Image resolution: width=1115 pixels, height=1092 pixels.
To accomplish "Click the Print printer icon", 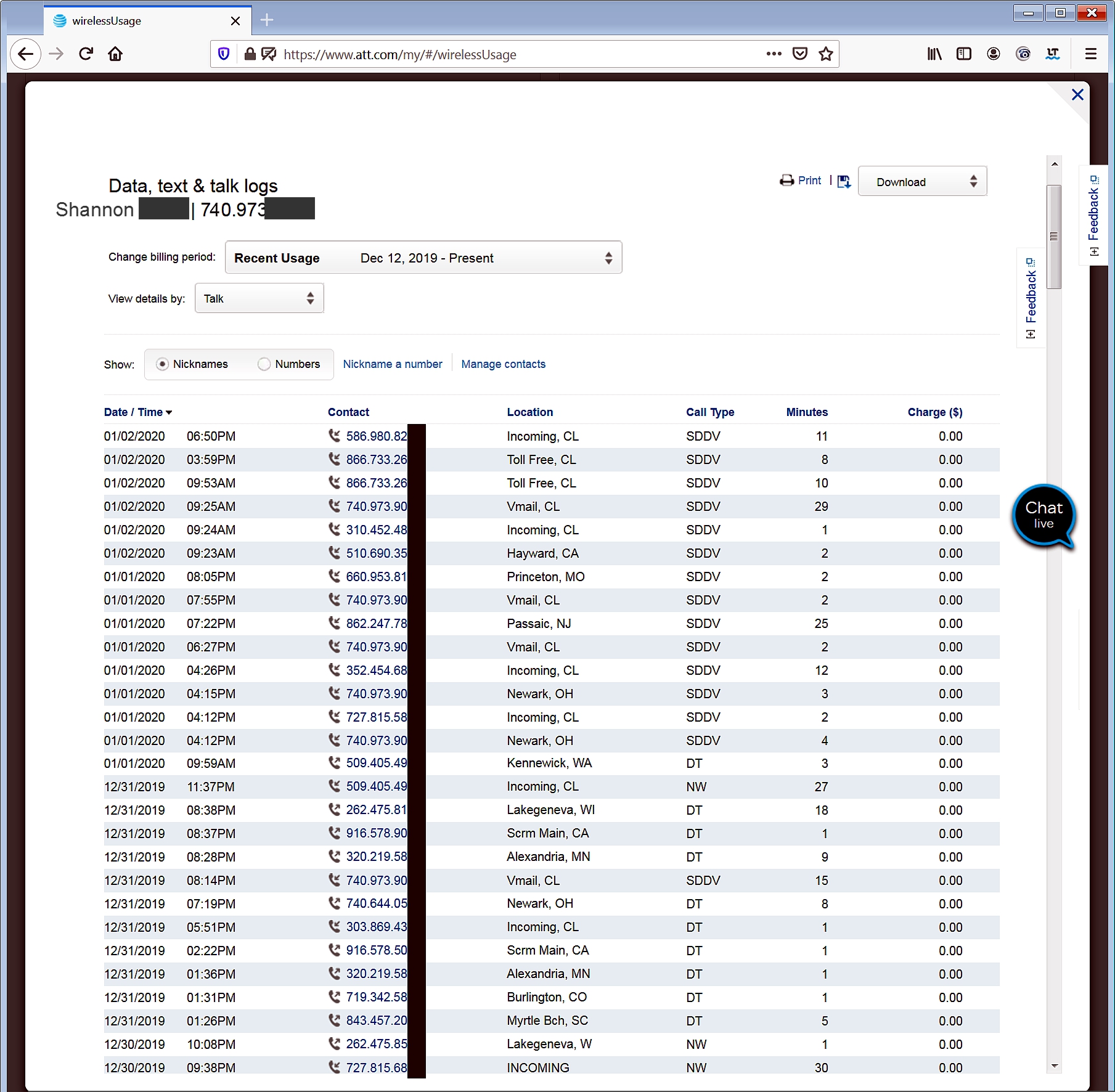I will click(787, 181).
